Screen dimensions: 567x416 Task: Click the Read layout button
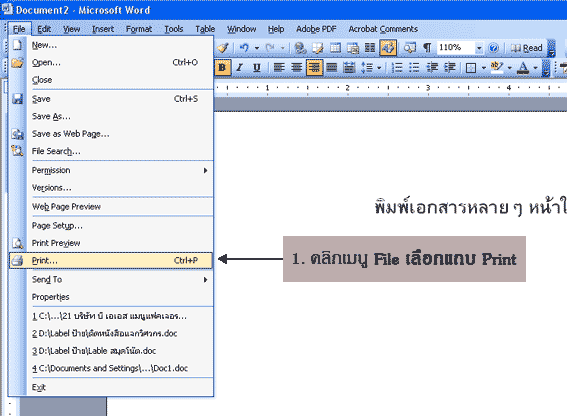(526, 48)
